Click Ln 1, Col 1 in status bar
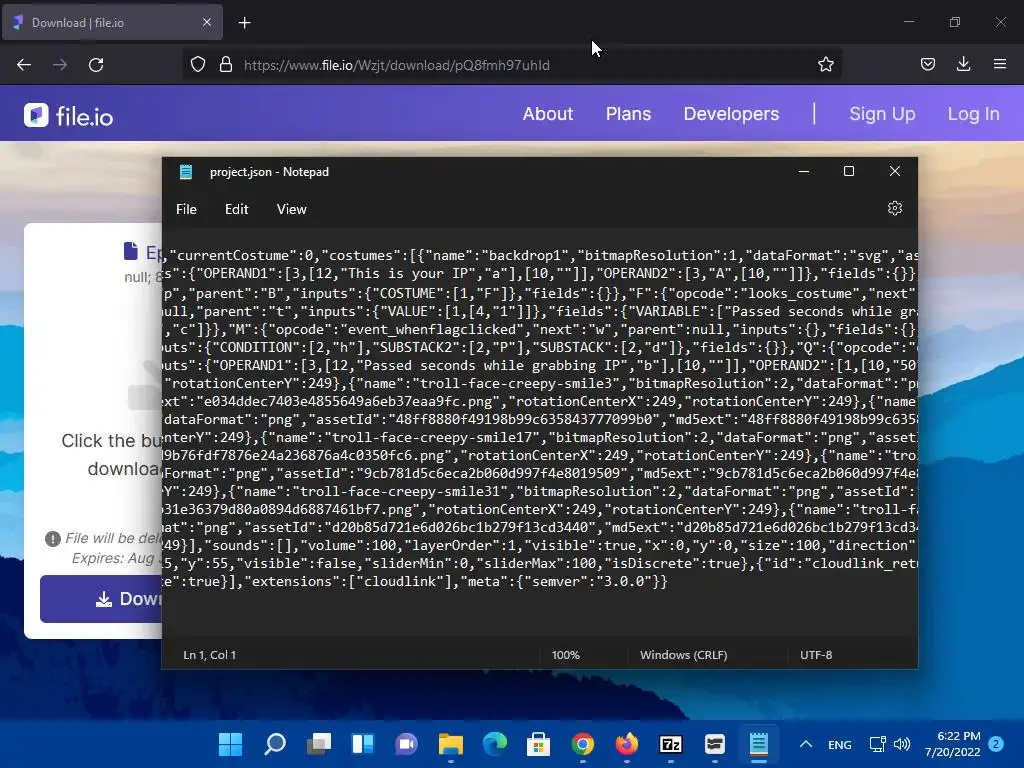Image resolution: width=1024 pixels, height=768 pixels. coord(209,654)
